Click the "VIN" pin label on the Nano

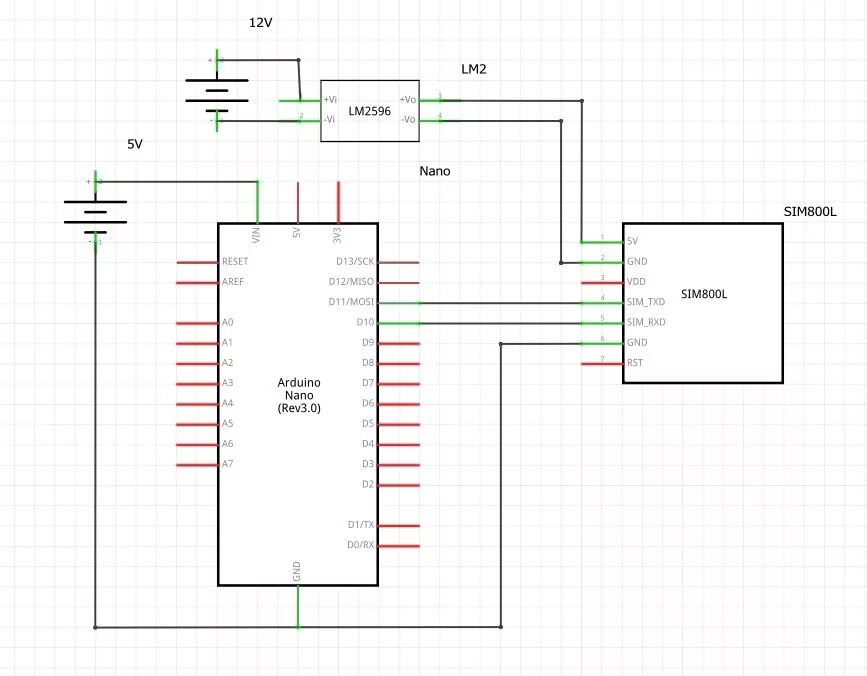(256, 235)
